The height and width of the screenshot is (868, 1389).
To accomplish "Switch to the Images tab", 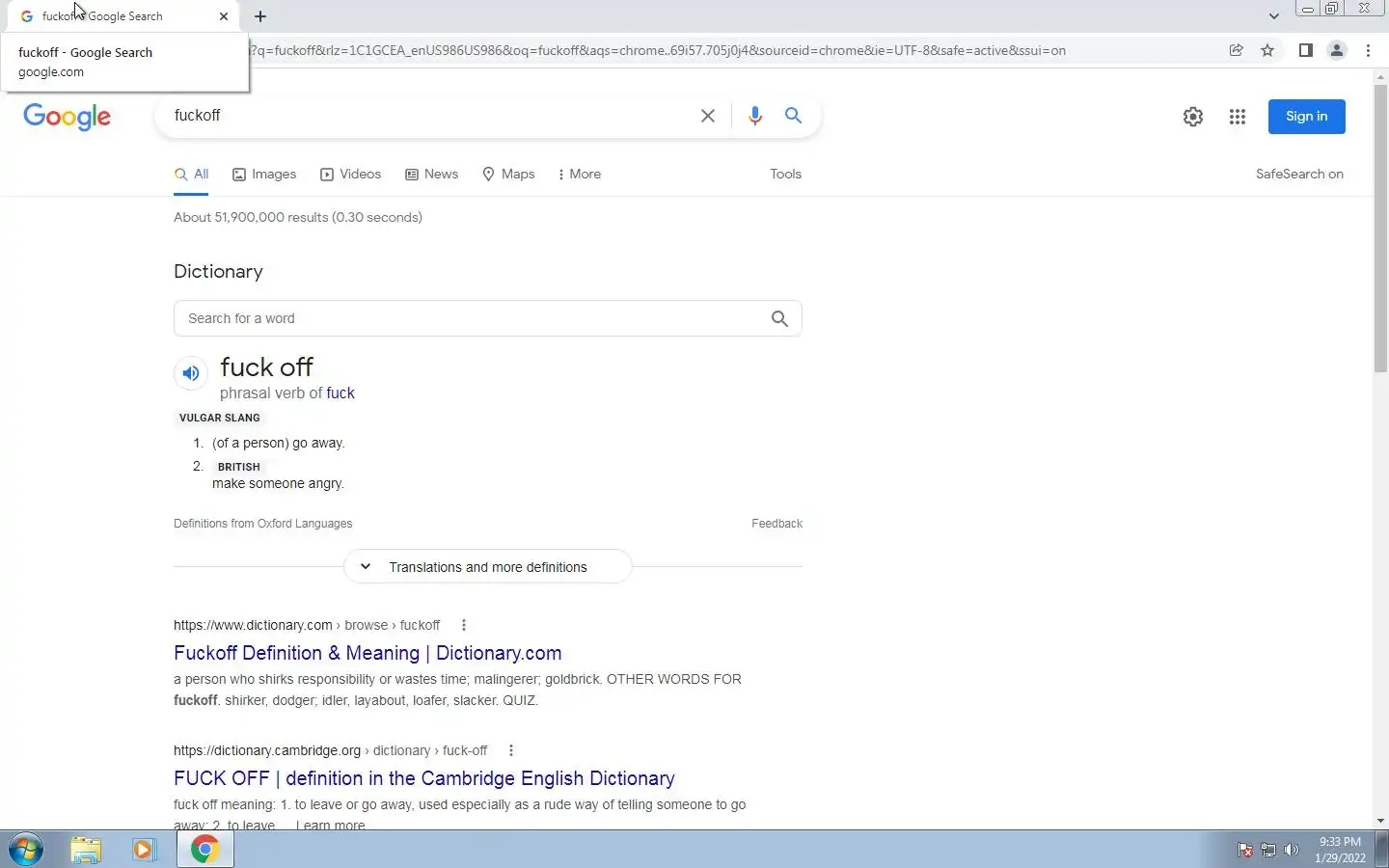I will (264, 175).
